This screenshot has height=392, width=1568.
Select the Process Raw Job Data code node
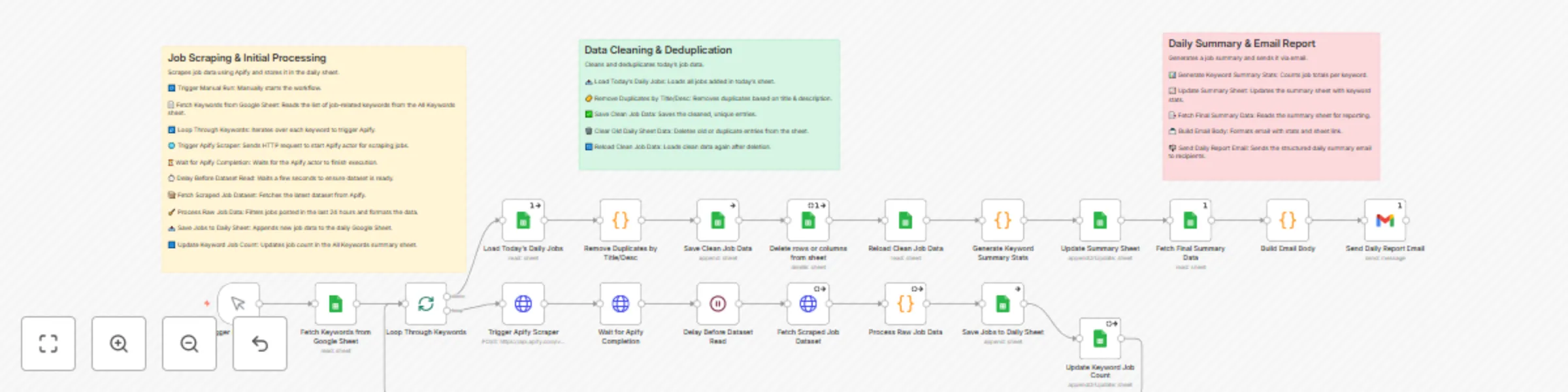pyautogui.click(x=906, y=304)
